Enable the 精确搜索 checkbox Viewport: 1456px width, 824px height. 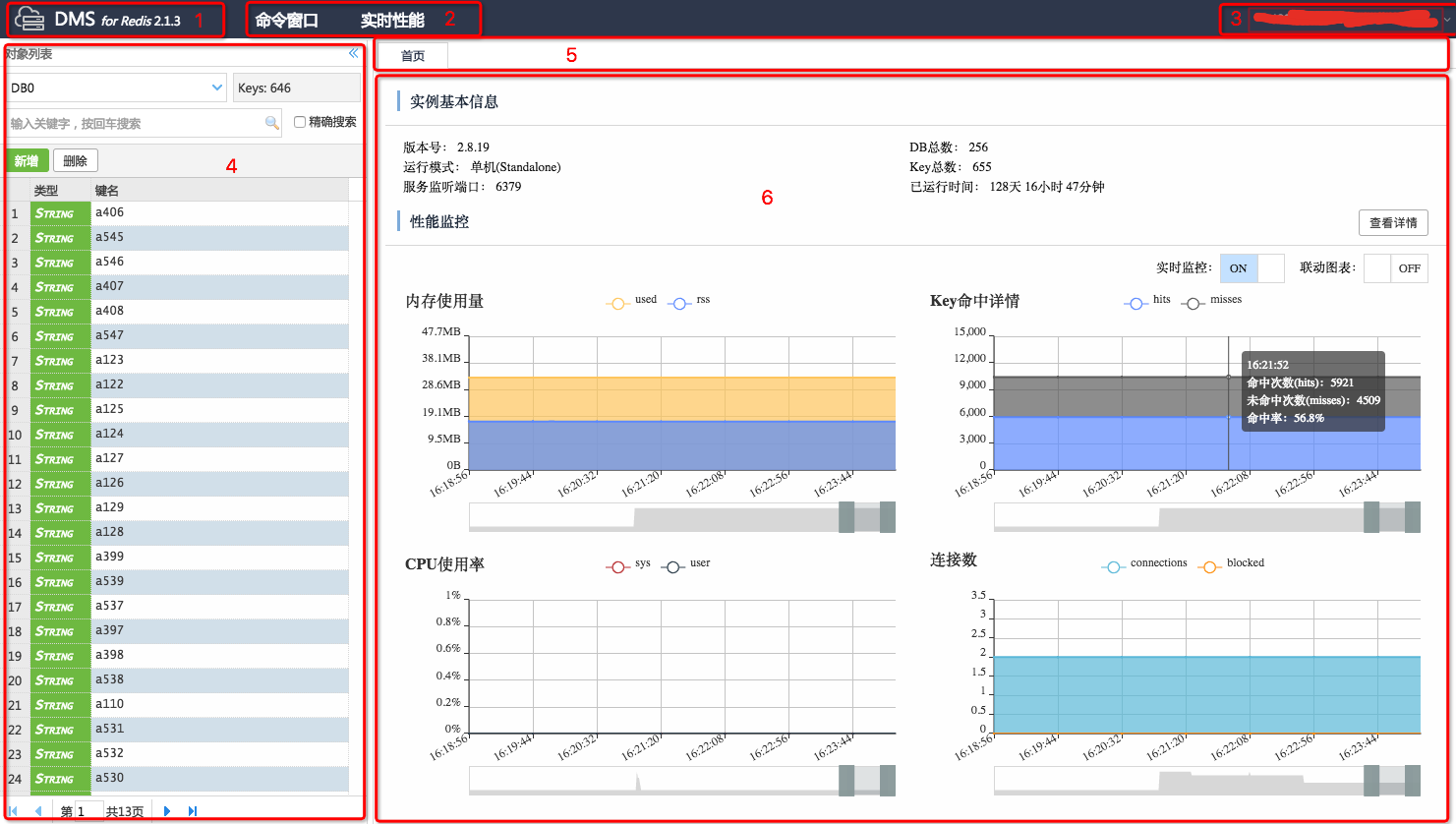tap(300, 122)
